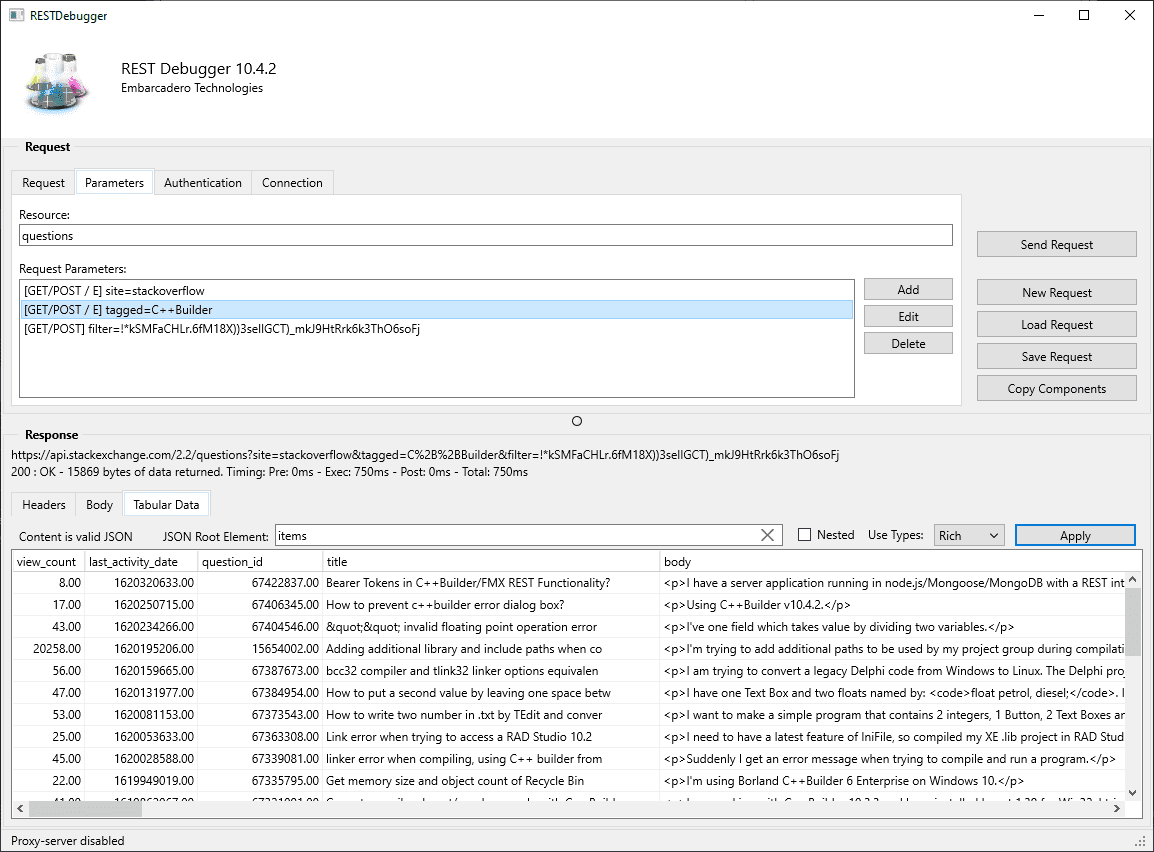Click Copy Components
This screenshot has width=1154, height=852.
point(1056,387)
